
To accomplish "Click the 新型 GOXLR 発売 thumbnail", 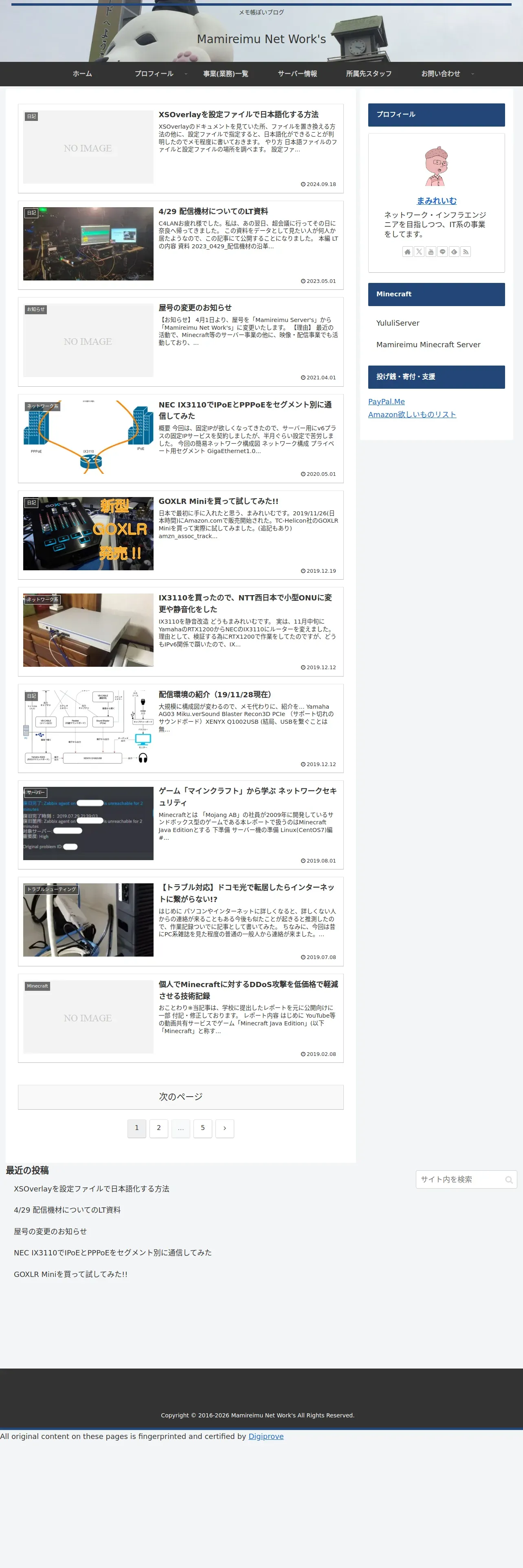I will point(88,534).
